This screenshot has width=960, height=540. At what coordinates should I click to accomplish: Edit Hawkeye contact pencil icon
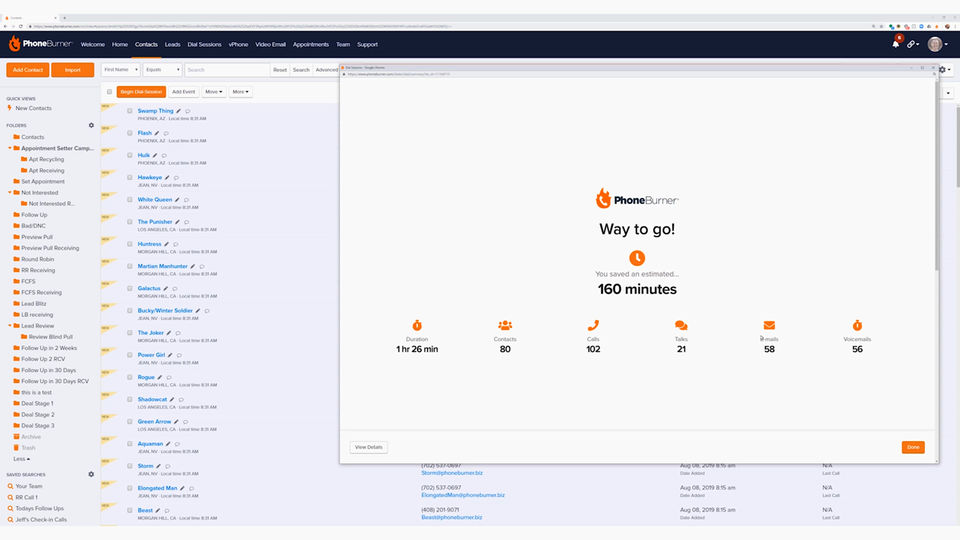[167, 178]
